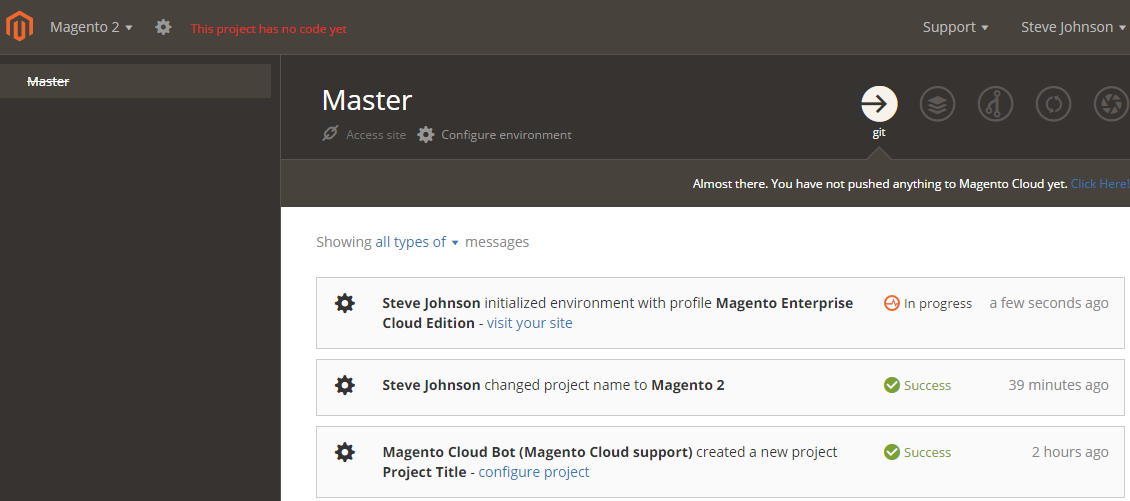Screen dimensions: 1130x501
Task: Click gear icon on initialized environment message
Action: (x=345, y=303)
